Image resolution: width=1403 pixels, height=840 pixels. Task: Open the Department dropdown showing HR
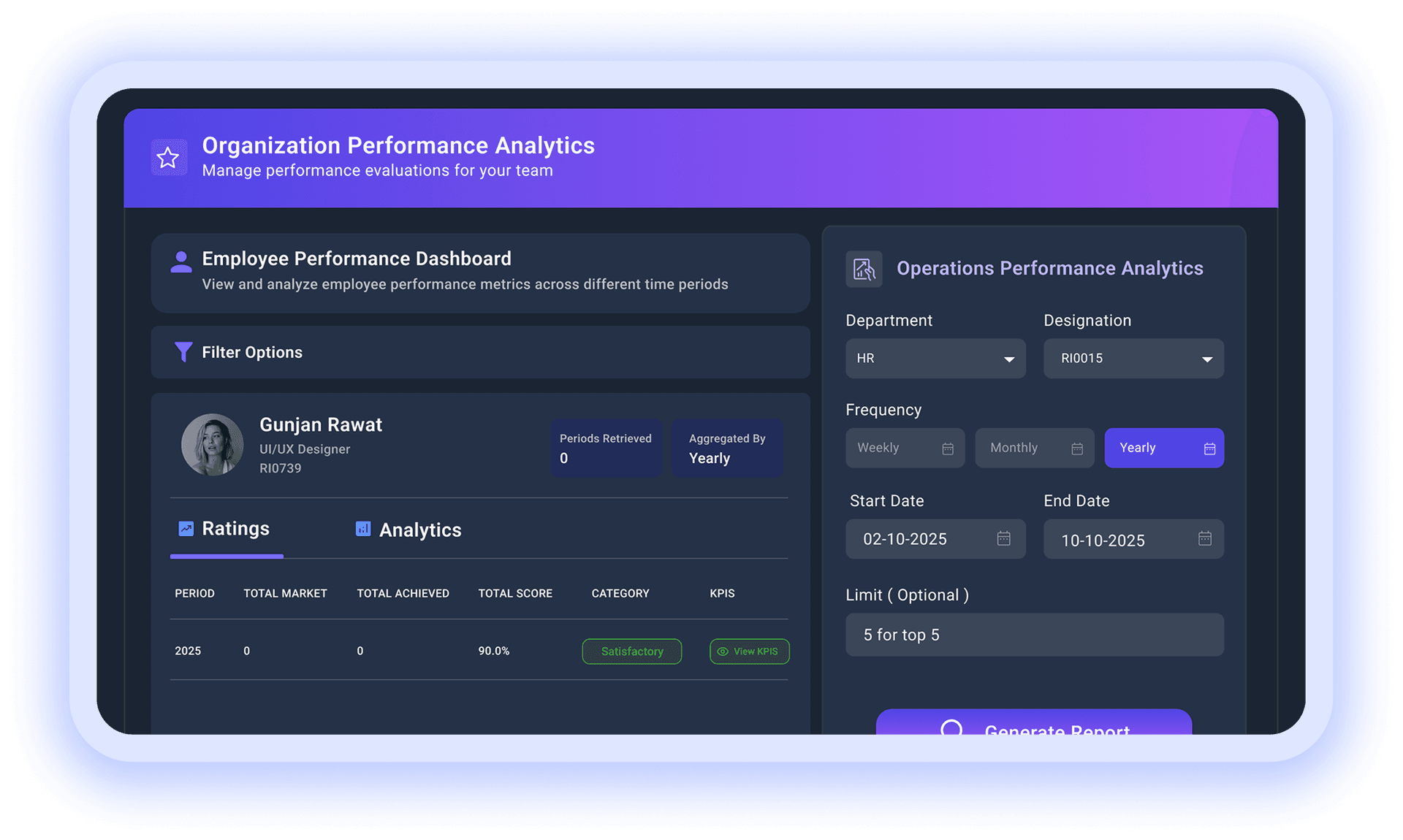(935, 359)
